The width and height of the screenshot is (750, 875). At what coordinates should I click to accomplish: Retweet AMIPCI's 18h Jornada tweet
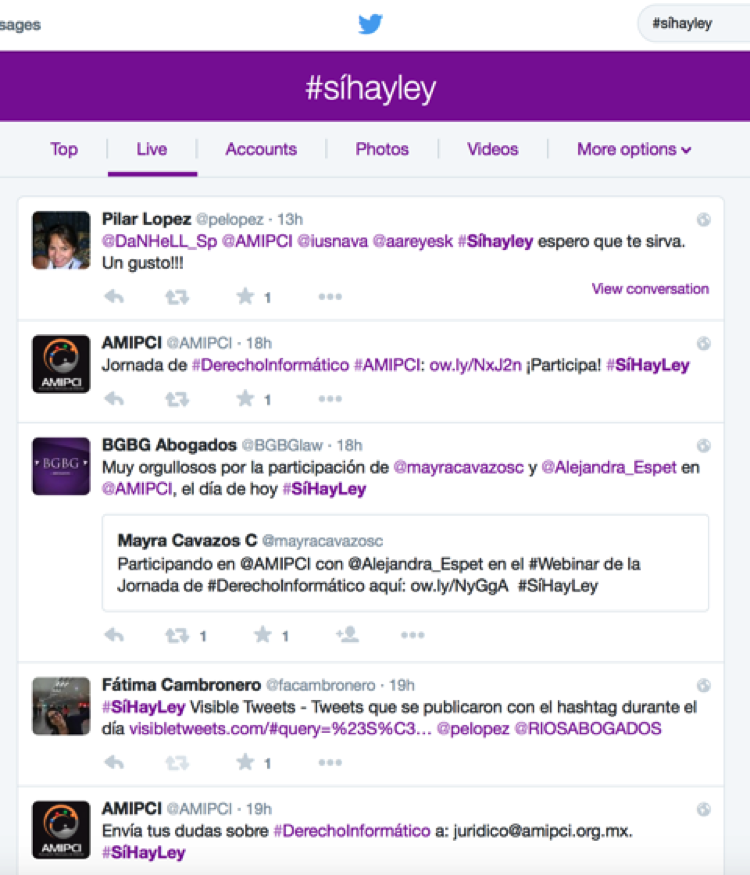point(177,399)
